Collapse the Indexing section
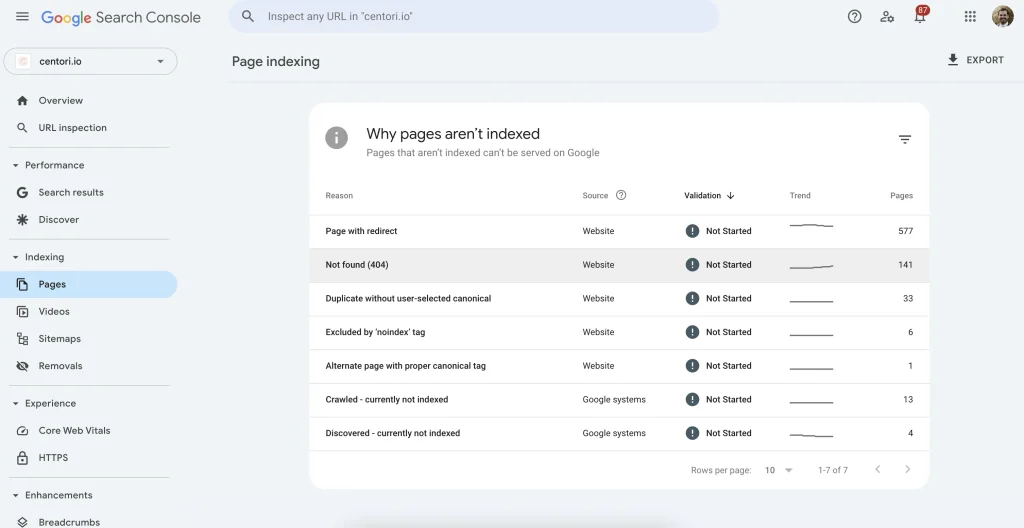 (x=15, y=257)
